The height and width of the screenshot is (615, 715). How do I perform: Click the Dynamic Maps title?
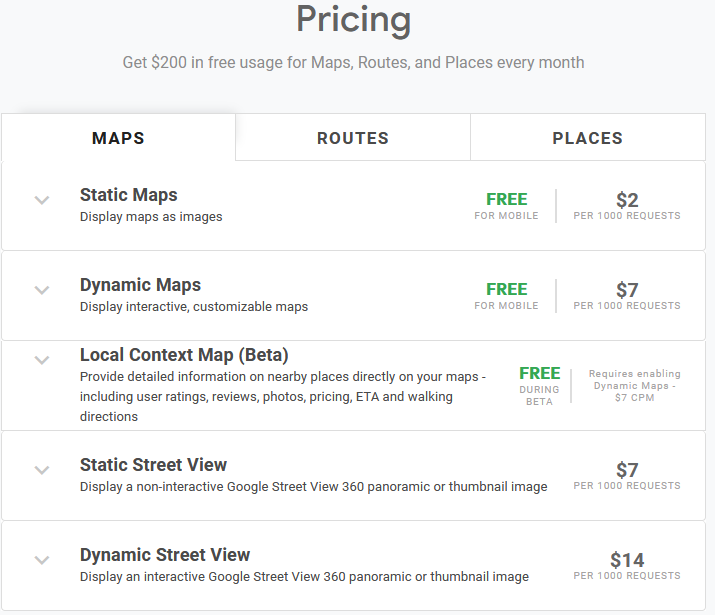click(x=140, y=285)
